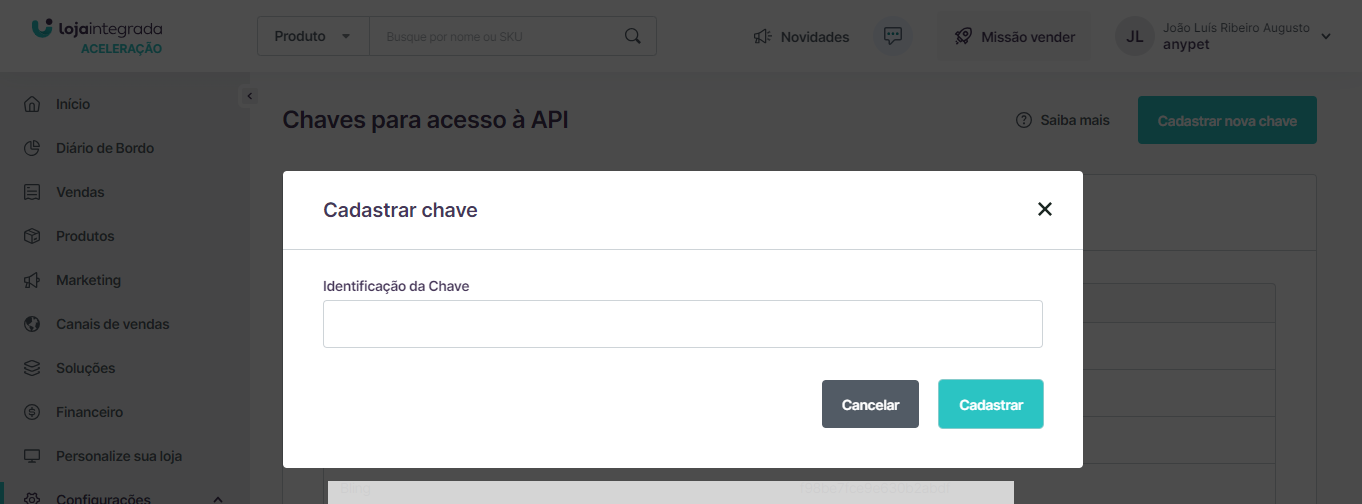Screen dimensions: 1362x504
Task: Click the Cadastrar button
Action: [x=990, y=404]
